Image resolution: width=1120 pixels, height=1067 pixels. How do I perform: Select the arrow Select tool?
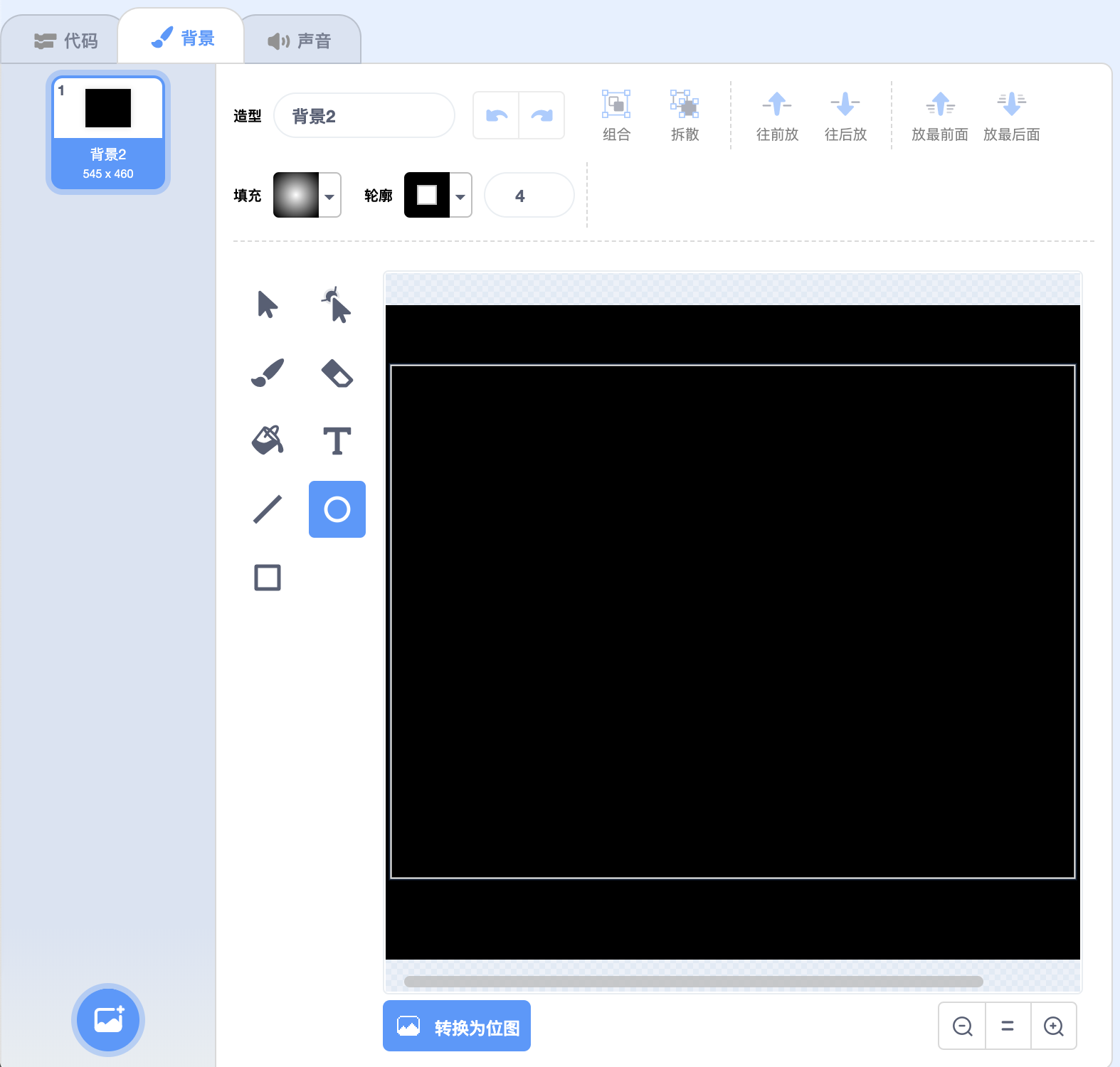(267, 304)
